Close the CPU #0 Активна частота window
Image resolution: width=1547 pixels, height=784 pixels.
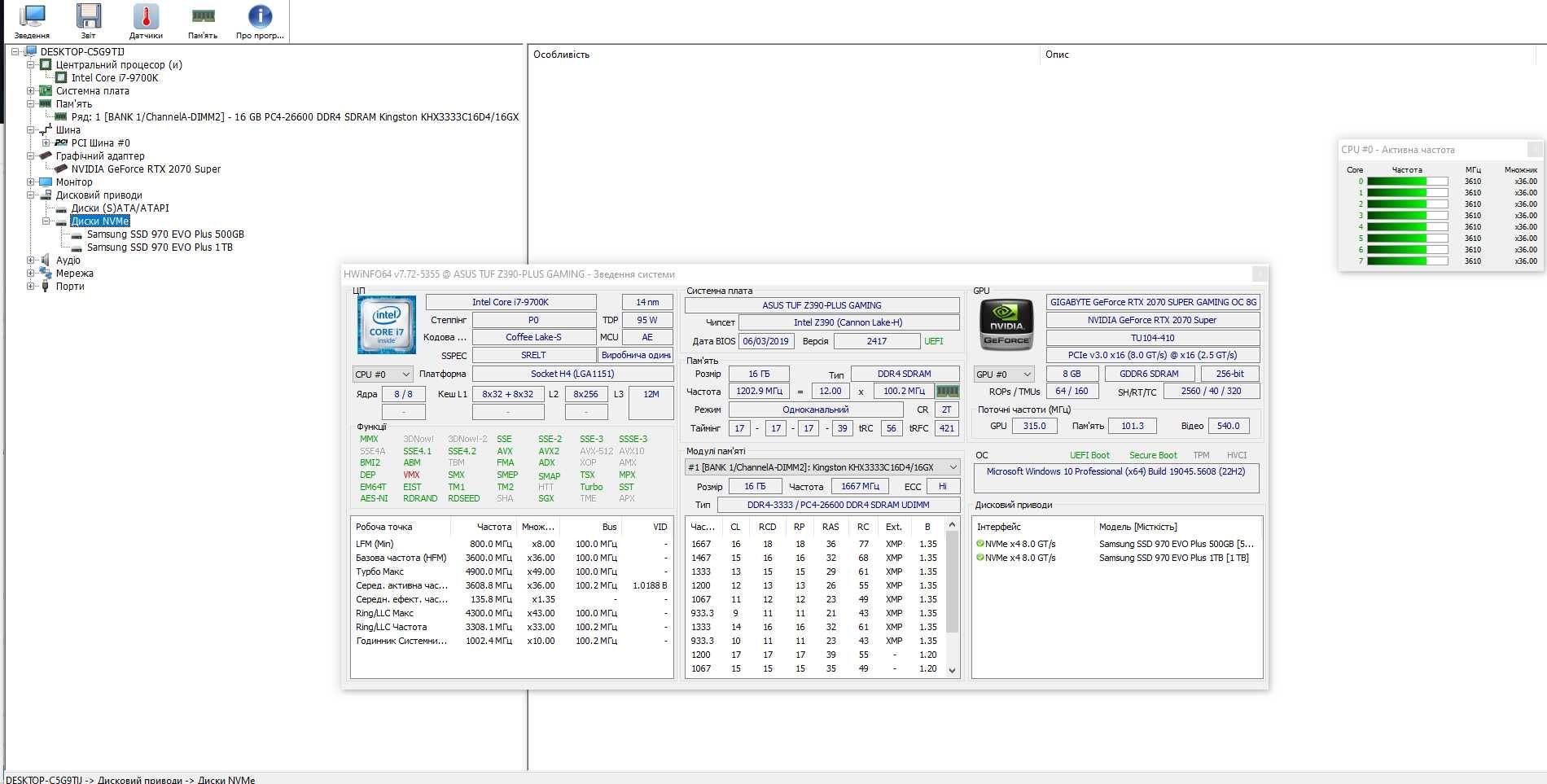click(x=1535, y=149)
